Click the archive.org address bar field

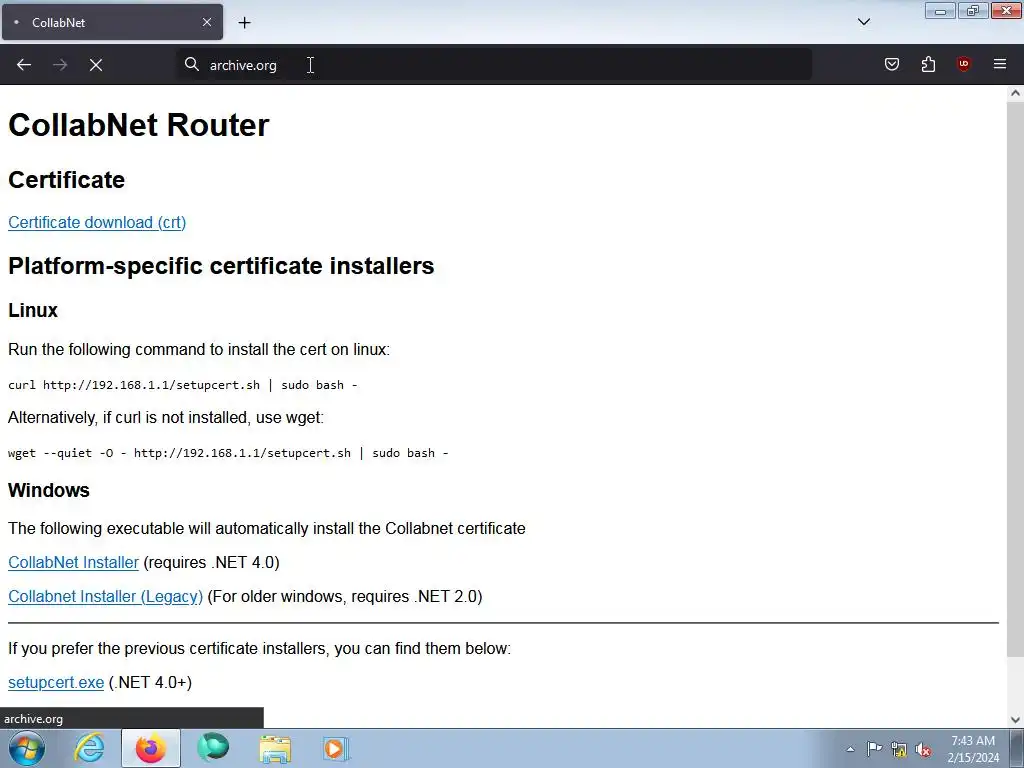point(494,65)
